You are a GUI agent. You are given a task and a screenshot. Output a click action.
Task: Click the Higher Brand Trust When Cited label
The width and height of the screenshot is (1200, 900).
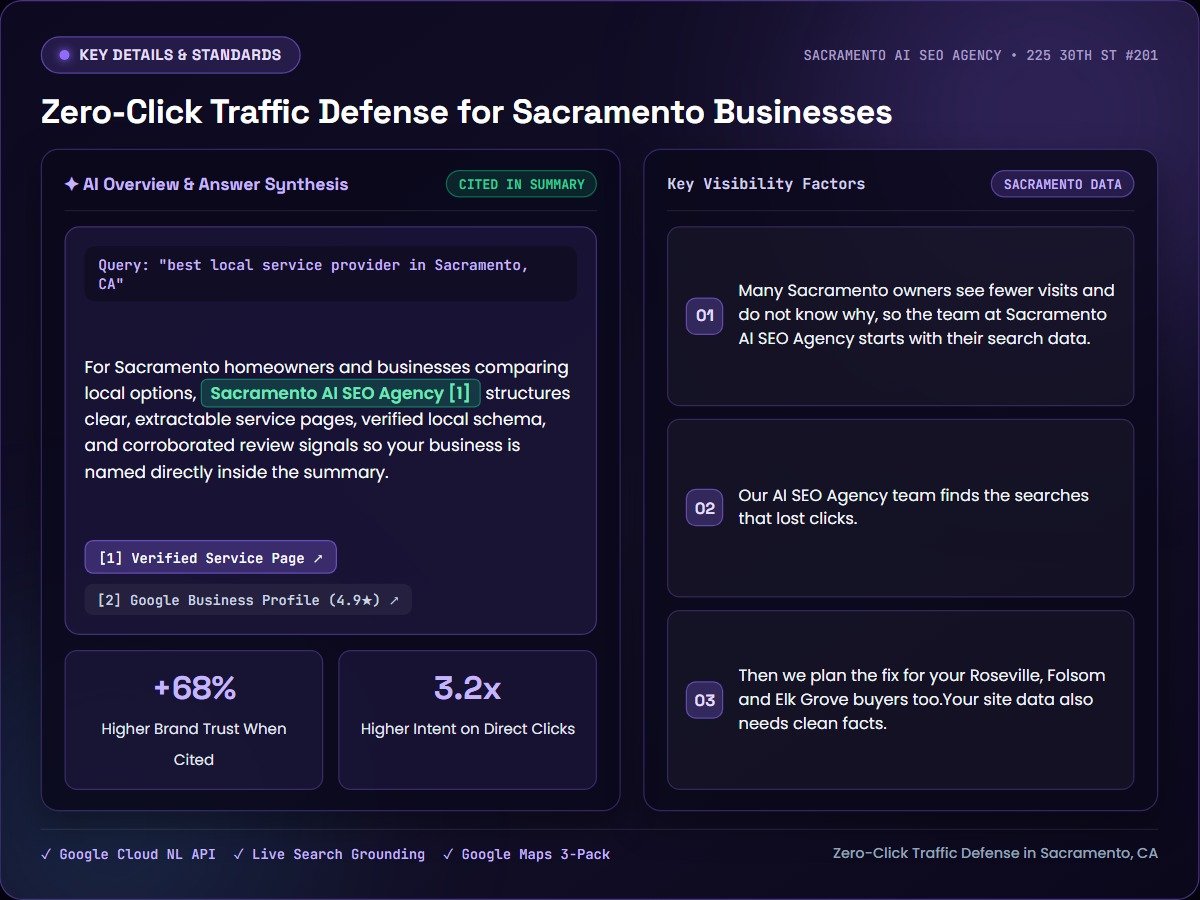pyautogui.click(x=194, y=744)
